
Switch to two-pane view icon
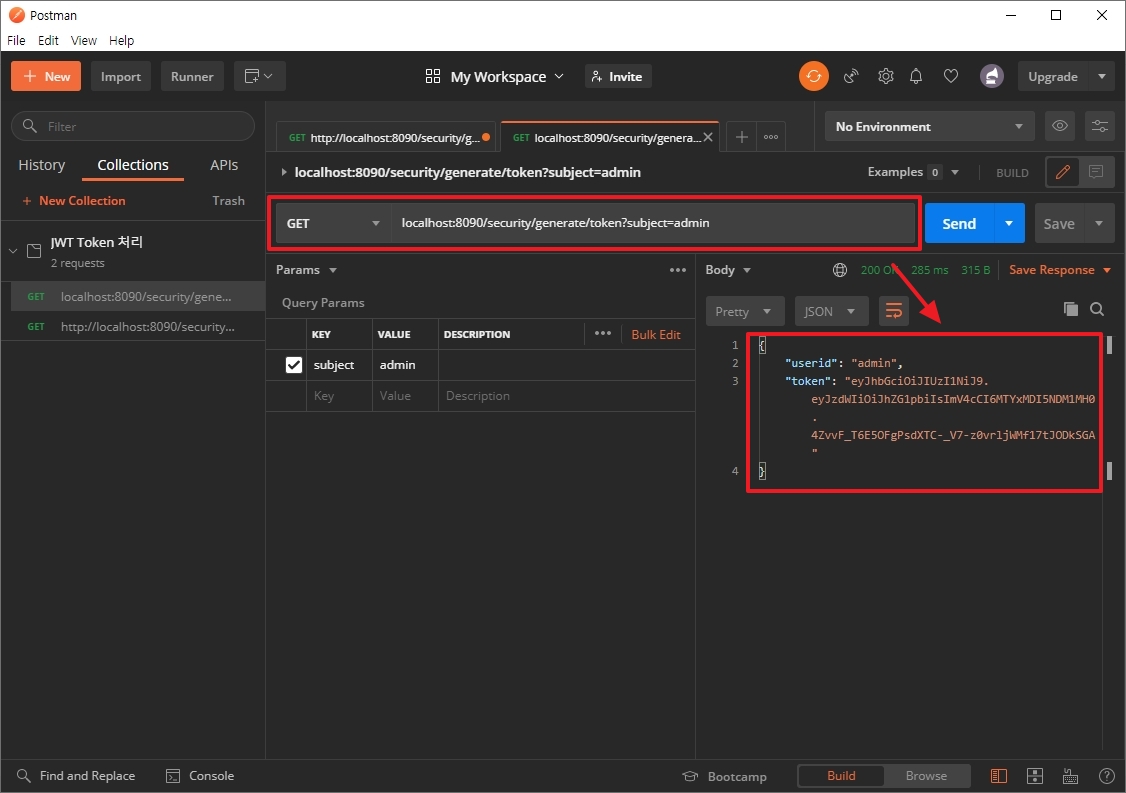[1035, 776]
